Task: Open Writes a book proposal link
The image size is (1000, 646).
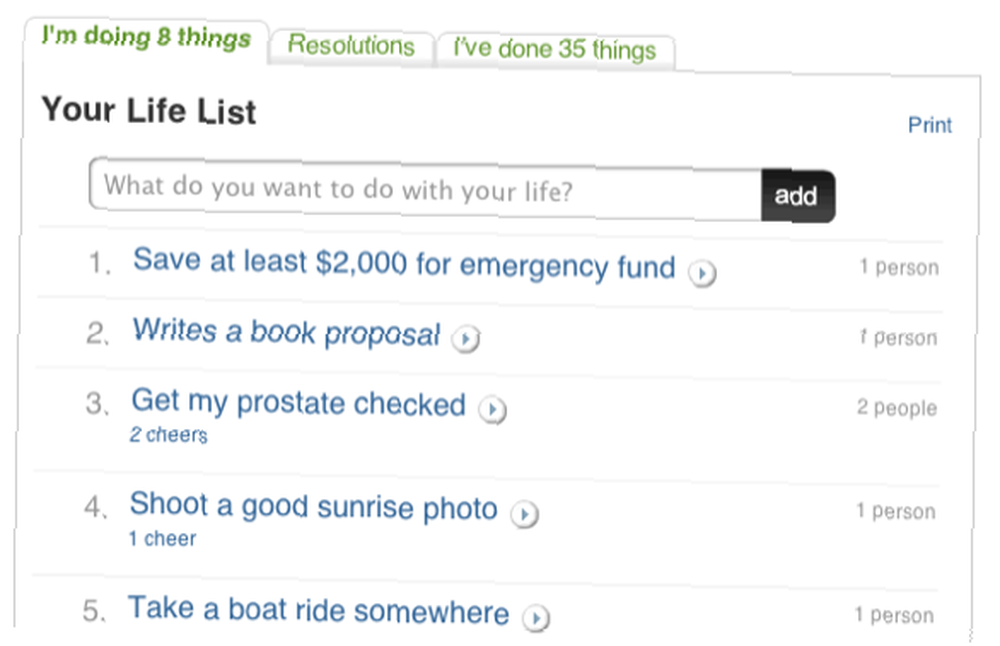Action: click(286, 332)
